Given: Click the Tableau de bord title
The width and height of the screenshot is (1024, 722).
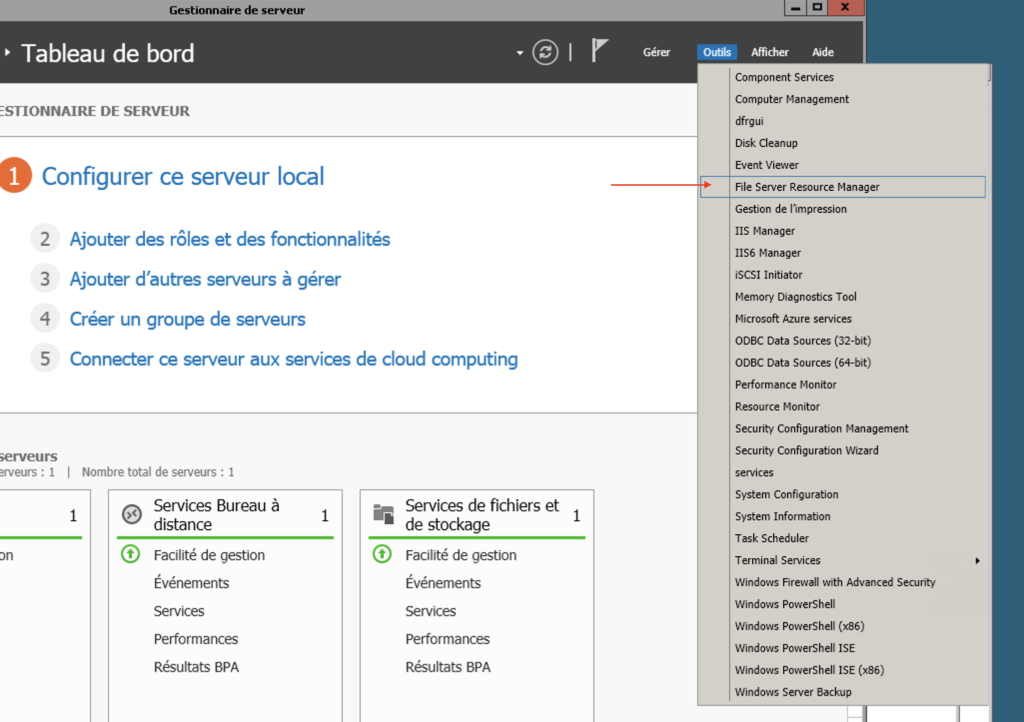Looking at the screenshot, I should pos(108,54).
